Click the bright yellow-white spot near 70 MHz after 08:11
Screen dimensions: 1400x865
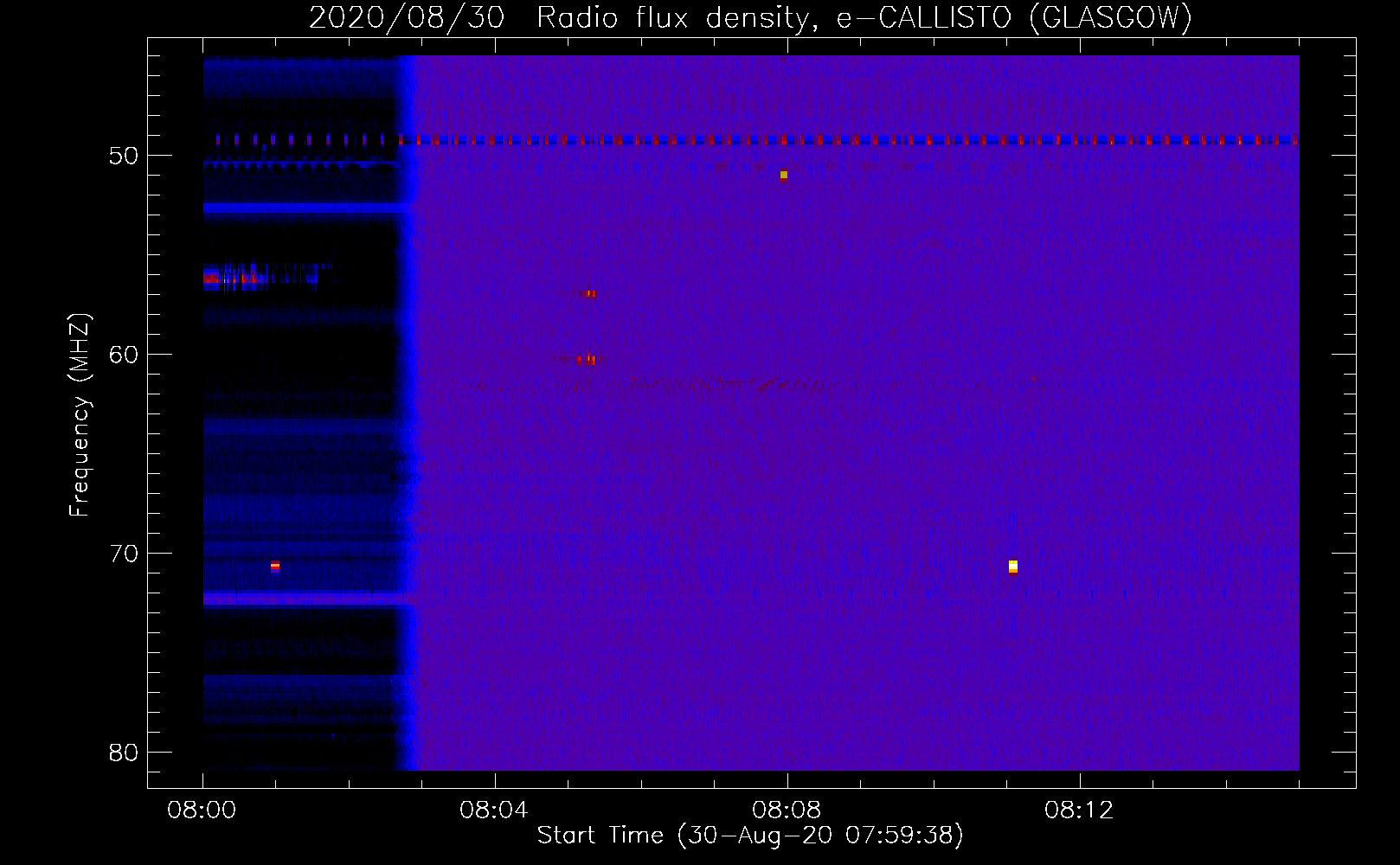(1012, 567)
